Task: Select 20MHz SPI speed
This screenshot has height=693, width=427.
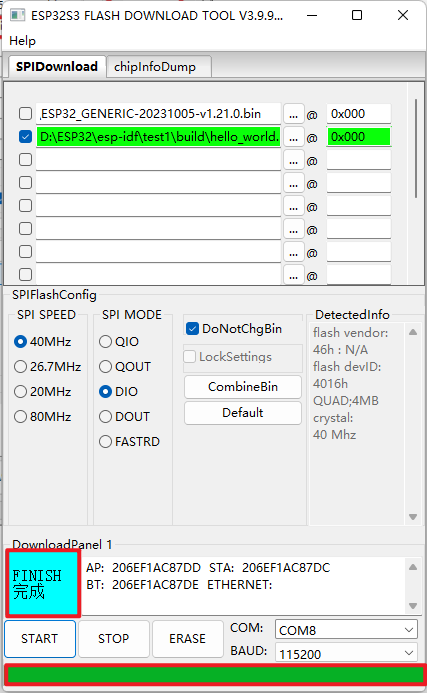Action: [x=43, y=392]
